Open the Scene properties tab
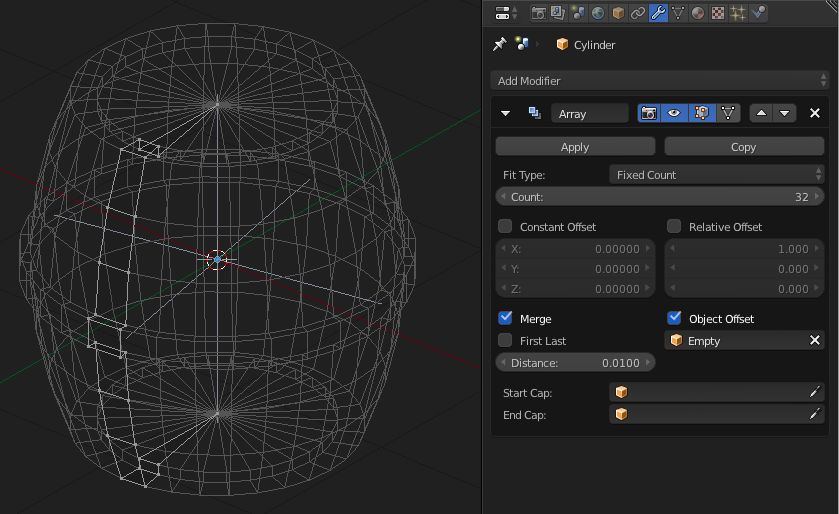 pos(578,13)
